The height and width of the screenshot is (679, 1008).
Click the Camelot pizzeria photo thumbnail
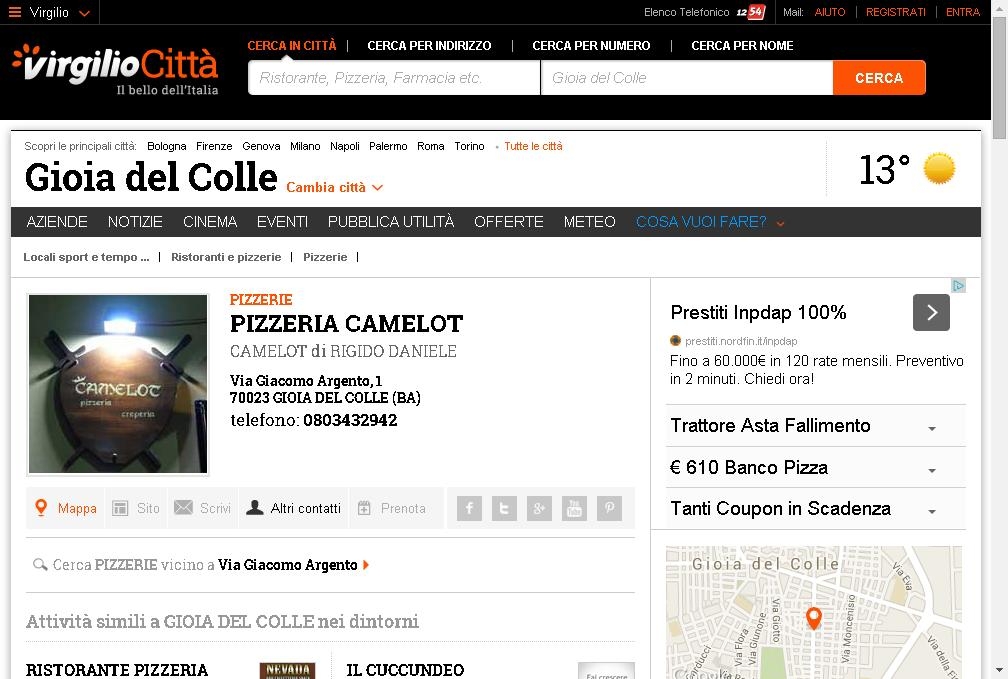tap(118, 385)
